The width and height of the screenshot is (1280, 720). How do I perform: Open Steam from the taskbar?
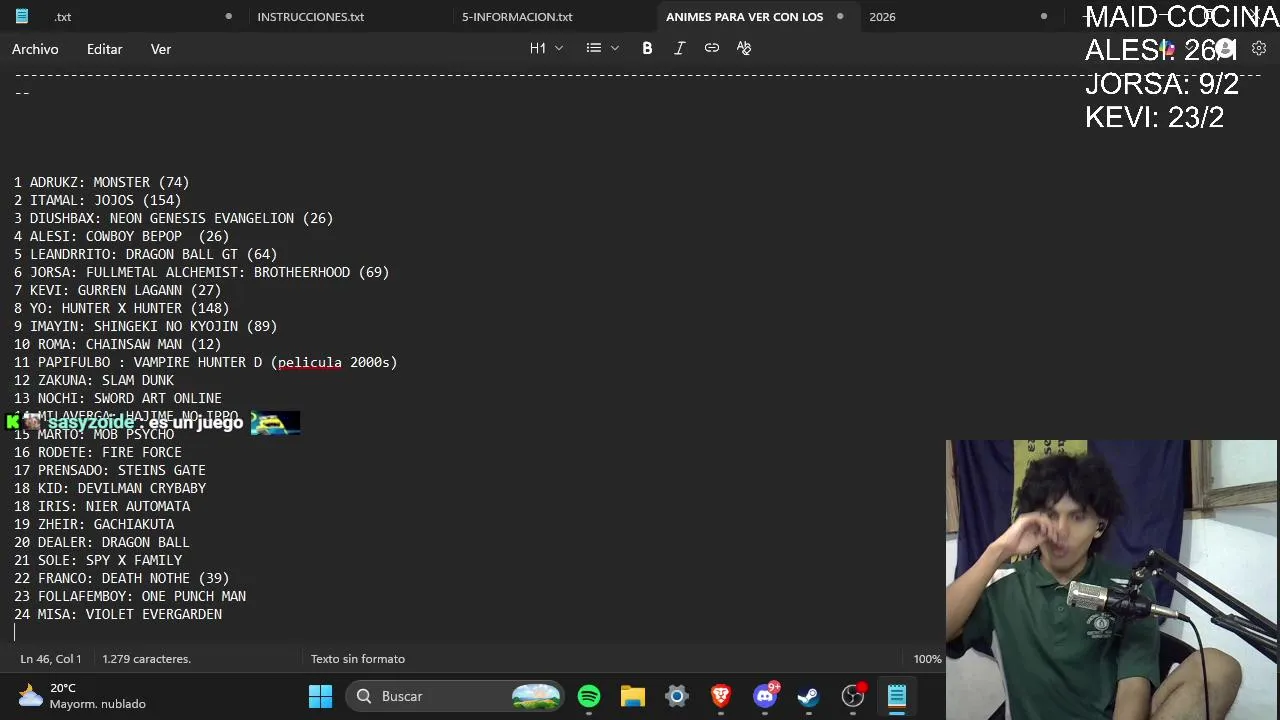click(x=808, y=696)
